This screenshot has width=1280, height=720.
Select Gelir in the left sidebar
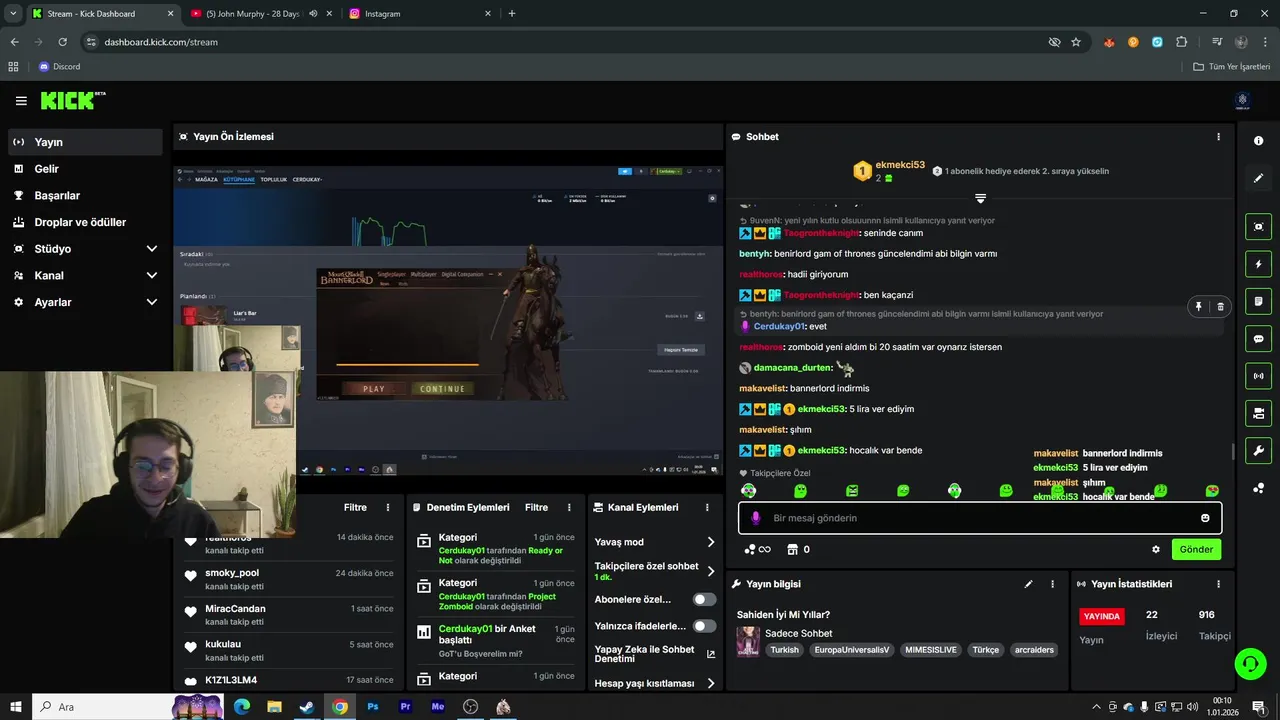86,169
